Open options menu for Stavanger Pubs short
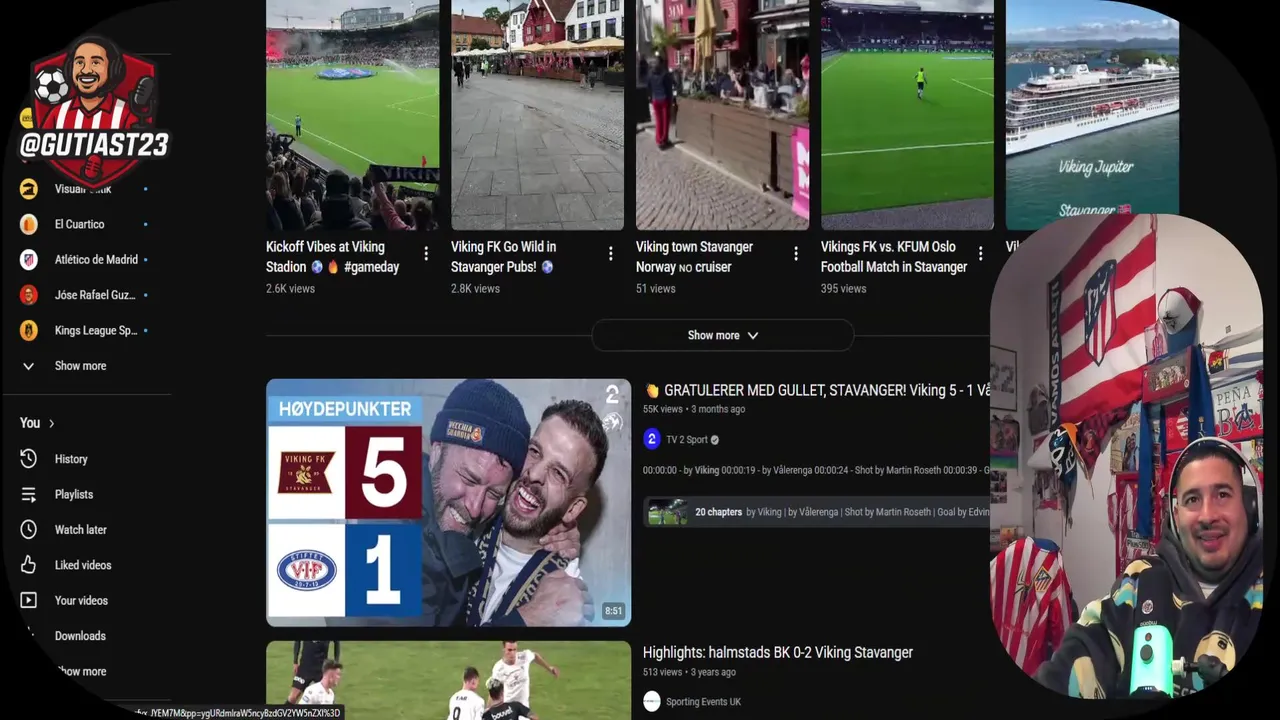Image resolution: width=1280 pixels, height=720 pixels. [x=611, y=254]
